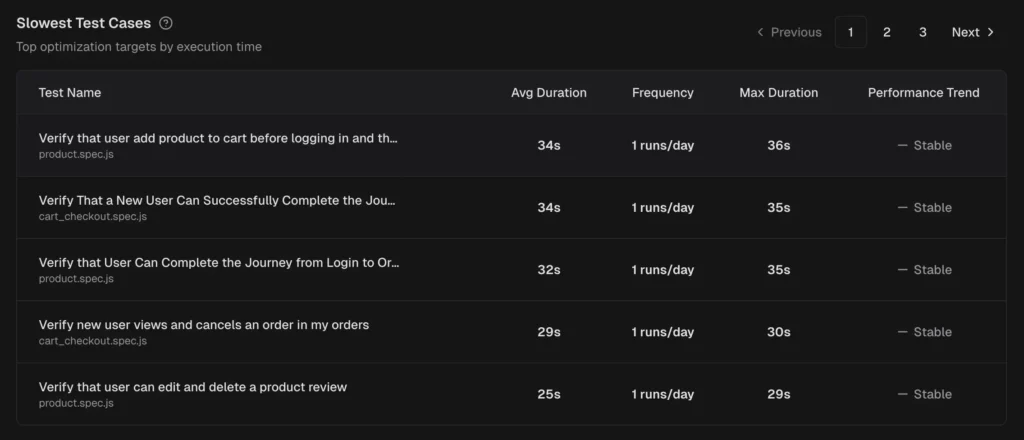Open the Login to Order journey test
Viewport: 1024px width, 440px height.
pos(219,262)
